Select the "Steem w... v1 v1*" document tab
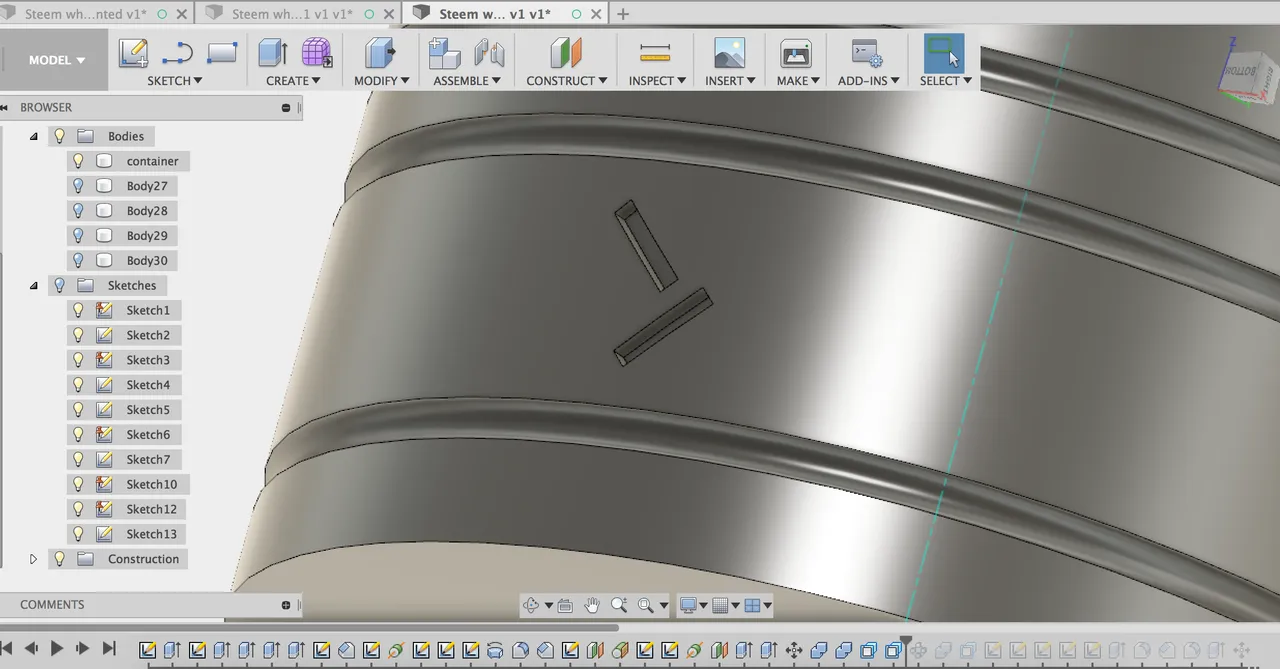 click(x=495, y=14)
